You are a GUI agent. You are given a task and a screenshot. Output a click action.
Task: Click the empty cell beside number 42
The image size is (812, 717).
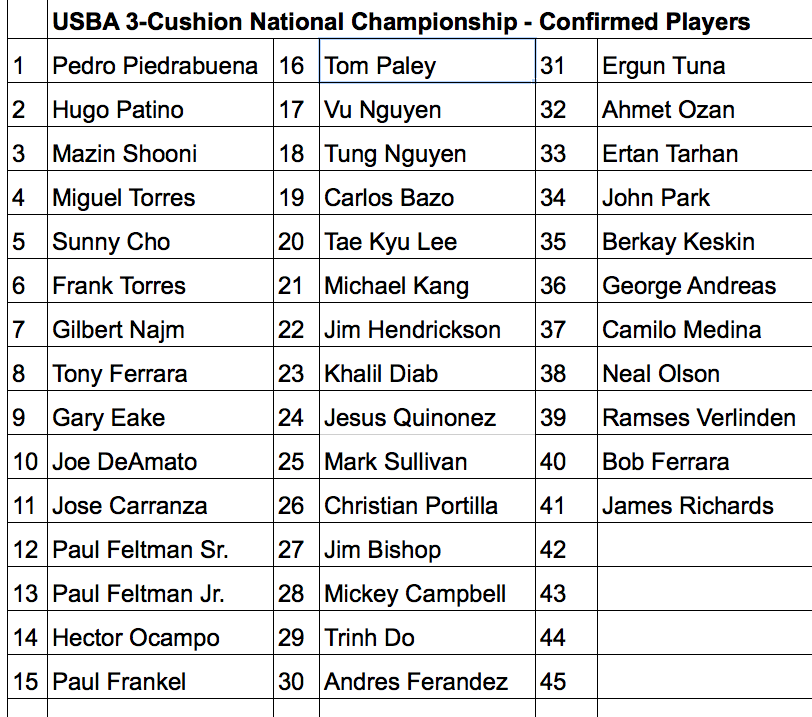(x=704, y=545)
